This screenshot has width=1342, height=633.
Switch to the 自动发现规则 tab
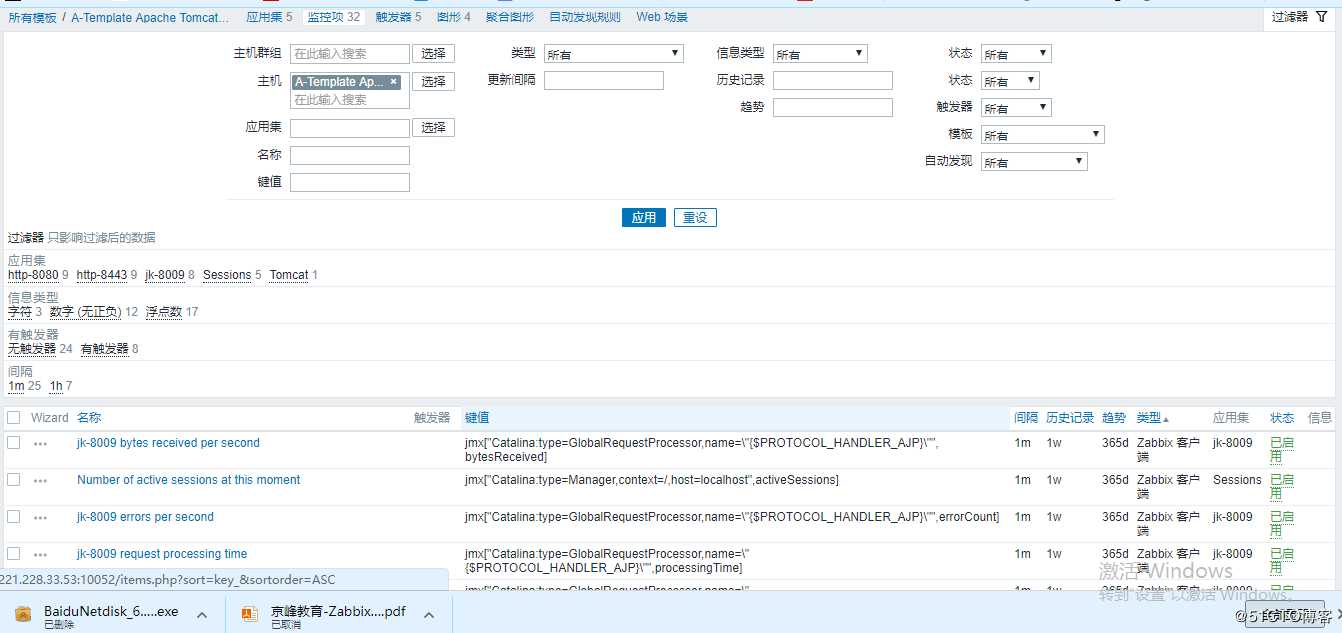click(x=585, y=17)
